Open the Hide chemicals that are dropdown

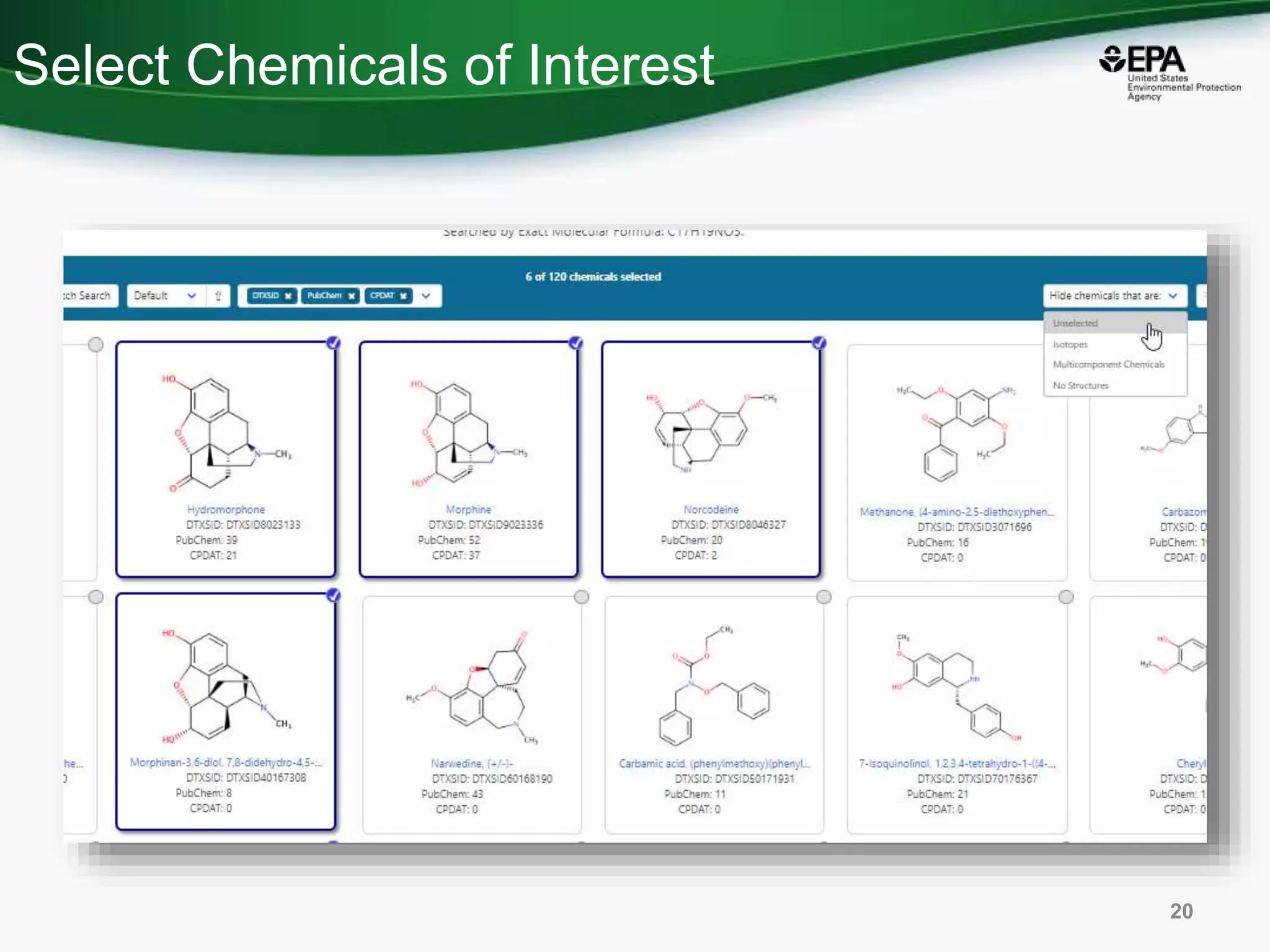pyautogui.click(x=1114, y=296)
